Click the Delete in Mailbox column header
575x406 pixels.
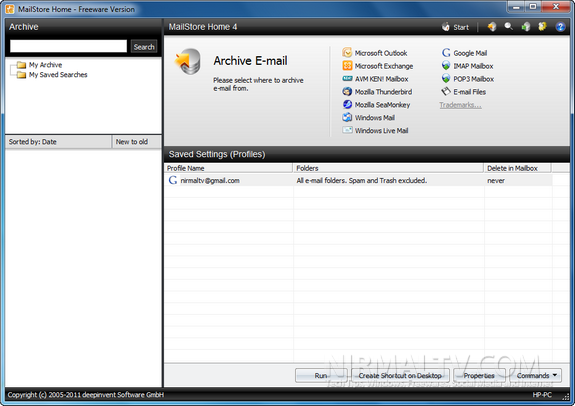(x=517, y=168)
